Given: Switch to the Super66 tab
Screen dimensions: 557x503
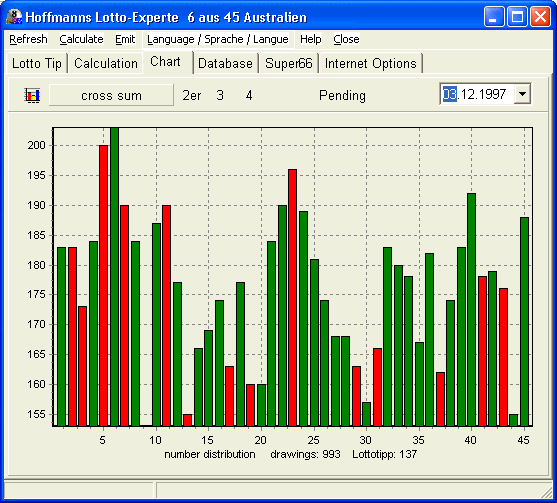Looking at the screenshot, I should pos(288,64).
